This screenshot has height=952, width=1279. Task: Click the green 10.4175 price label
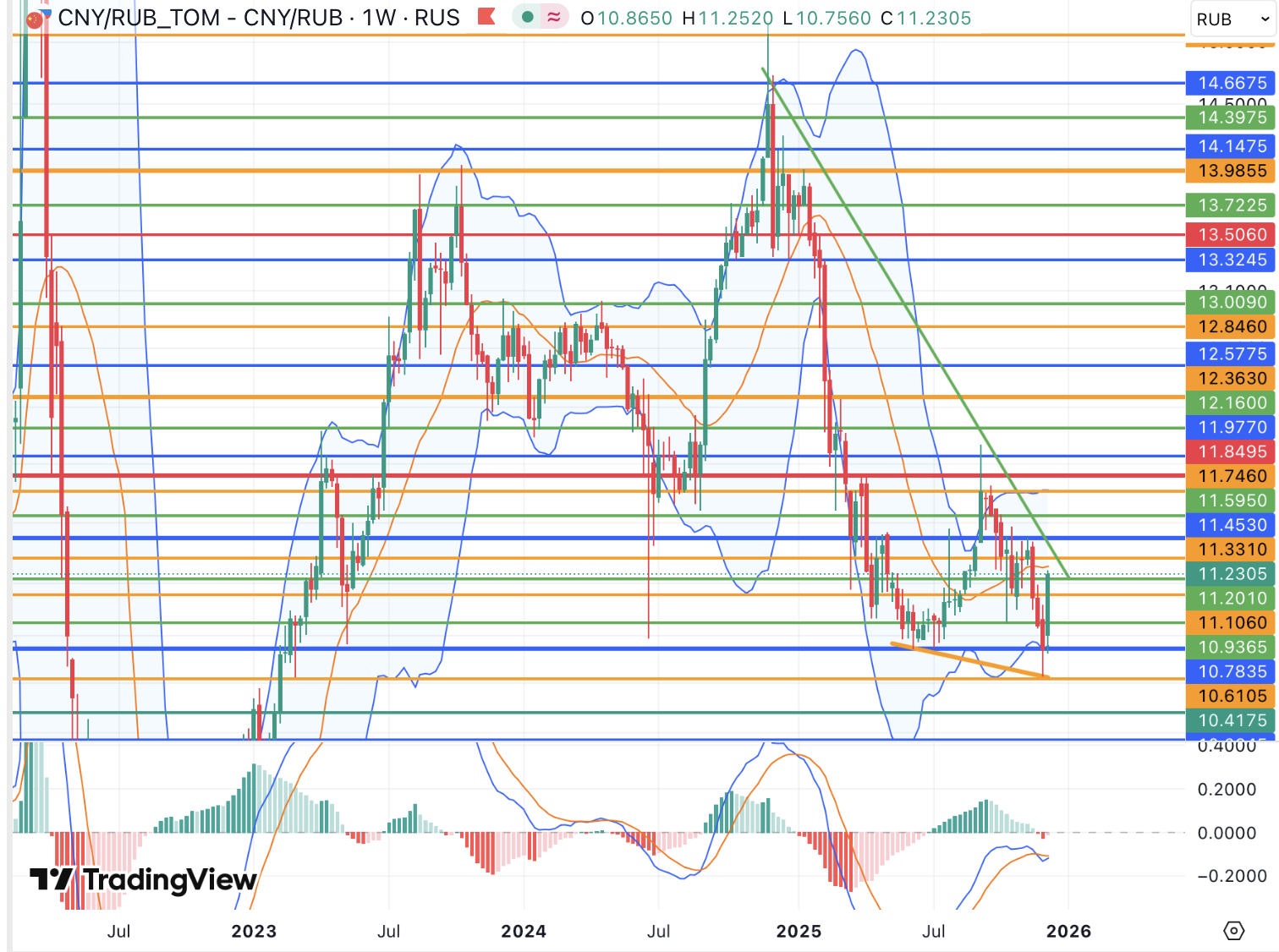click(x=1232, y=720)
